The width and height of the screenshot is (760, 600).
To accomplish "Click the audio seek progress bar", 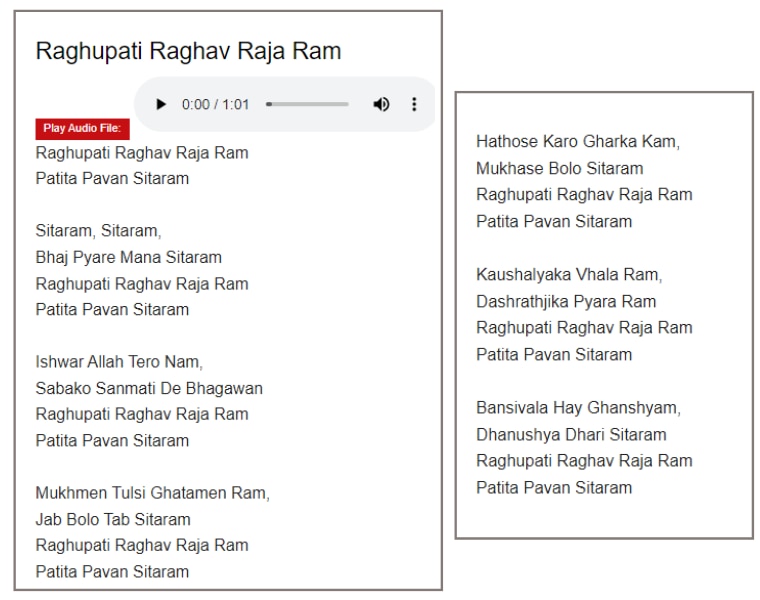I will [x=308, y=104].
